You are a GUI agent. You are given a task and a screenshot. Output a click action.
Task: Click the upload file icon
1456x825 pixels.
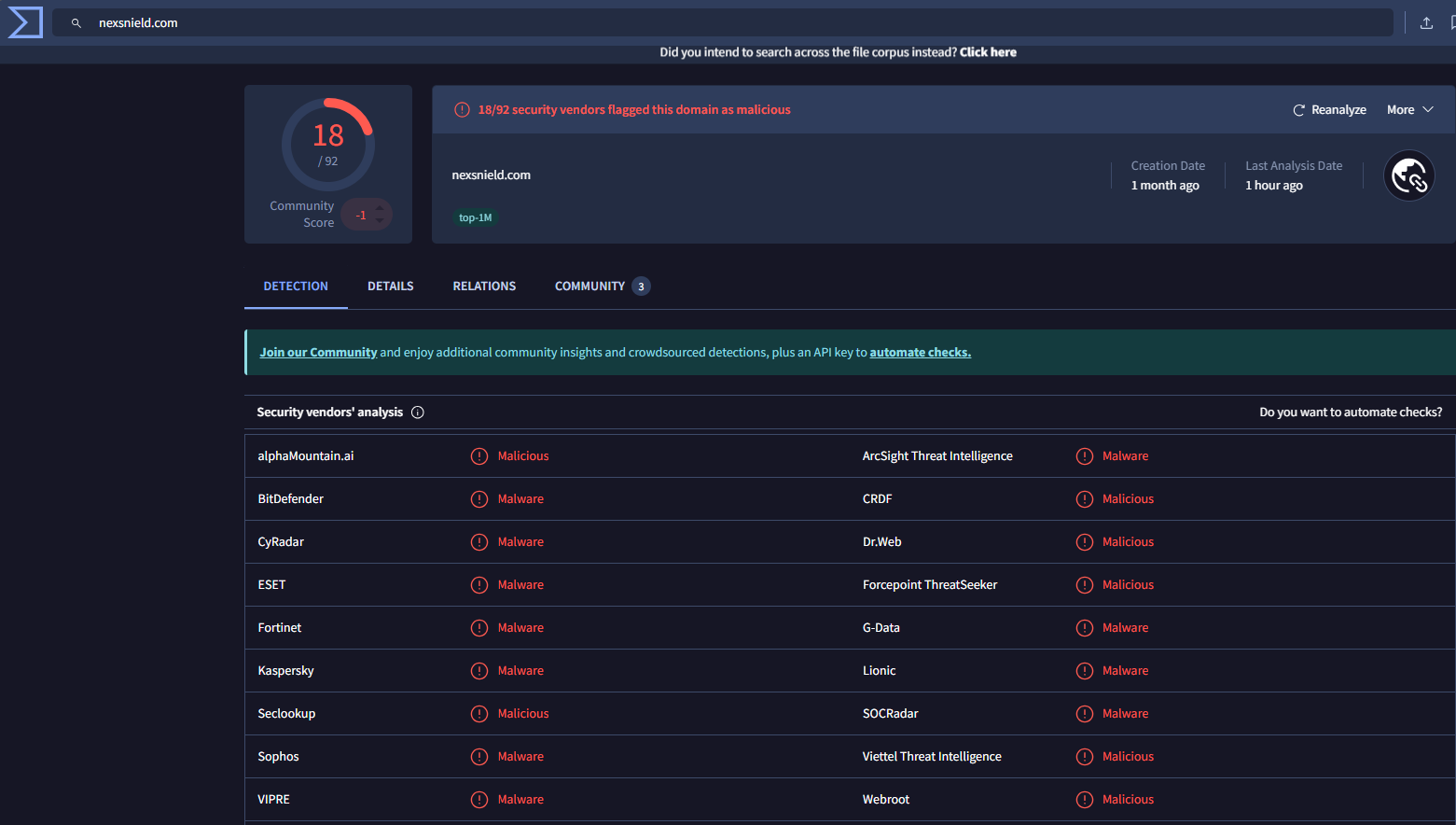(x=1425, y=23)
